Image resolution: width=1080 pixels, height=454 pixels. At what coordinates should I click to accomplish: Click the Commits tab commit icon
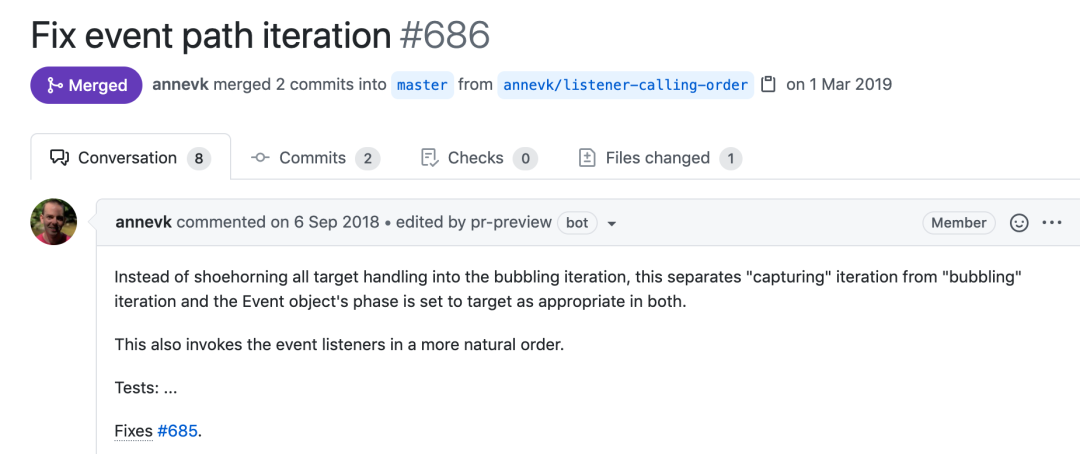(260, 158)
